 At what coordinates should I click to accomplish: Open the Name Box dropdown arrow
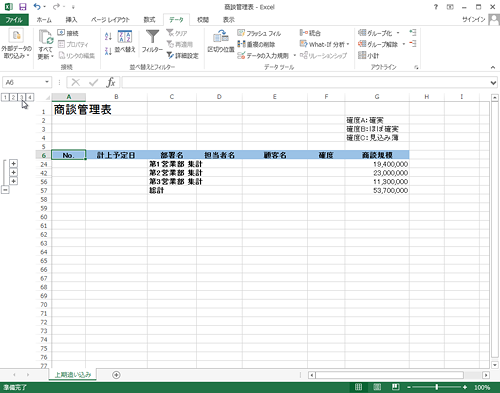pos(47,82)
